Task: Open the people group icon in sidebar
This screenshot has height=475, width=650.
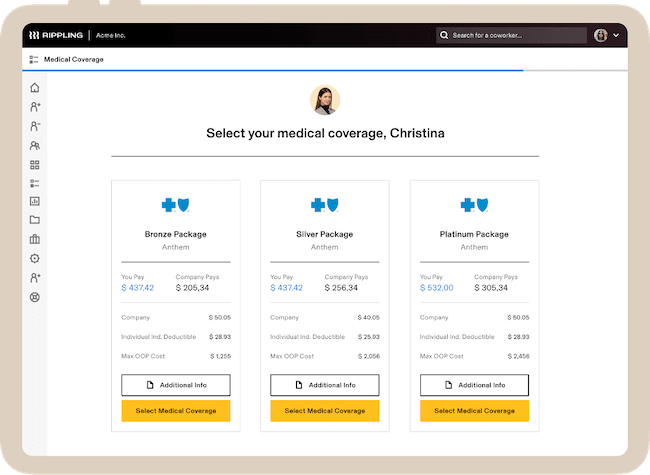Action: (35, 145)
